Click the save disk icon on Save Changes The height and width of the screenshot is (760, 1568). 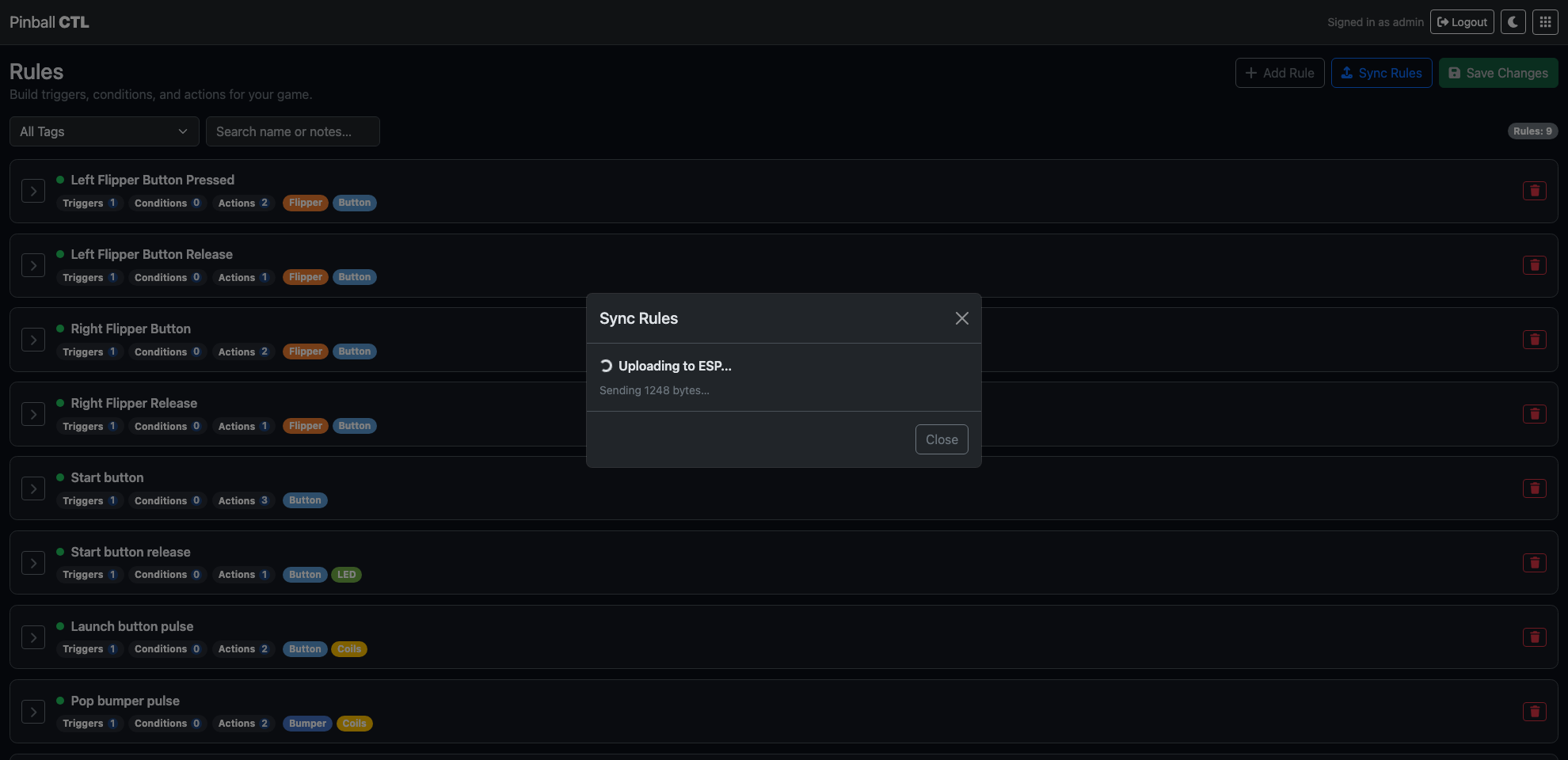[1455, 72]
